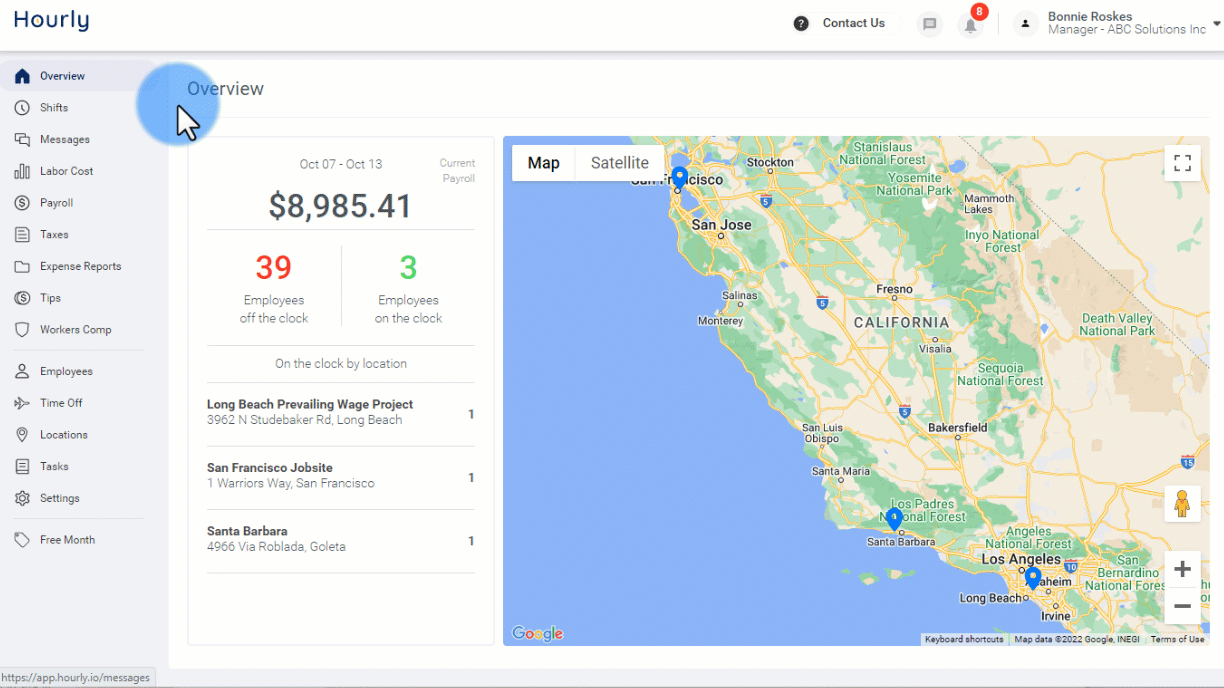
Task: Open map Terms of Use link
Action: point(1177,640)
